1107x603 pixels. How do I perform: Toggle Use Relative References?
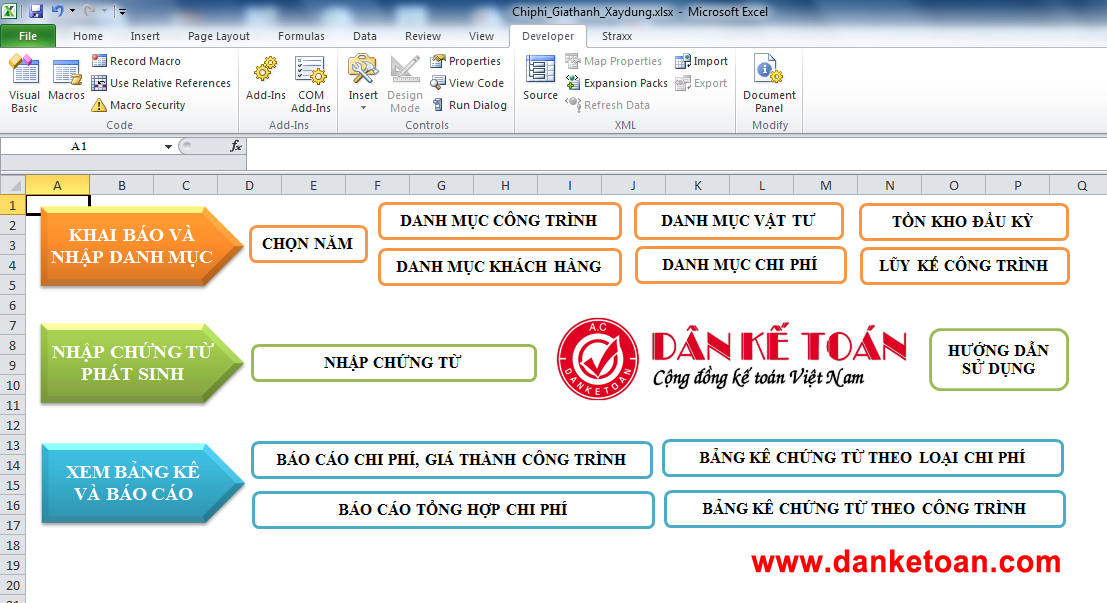[99, 83]
